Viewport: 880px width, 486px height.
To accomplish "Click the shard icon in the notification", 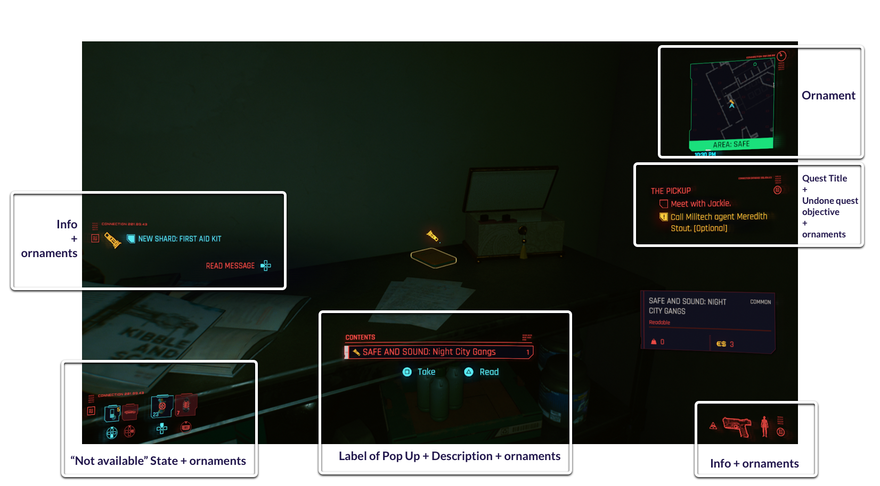I will [113, 240].
